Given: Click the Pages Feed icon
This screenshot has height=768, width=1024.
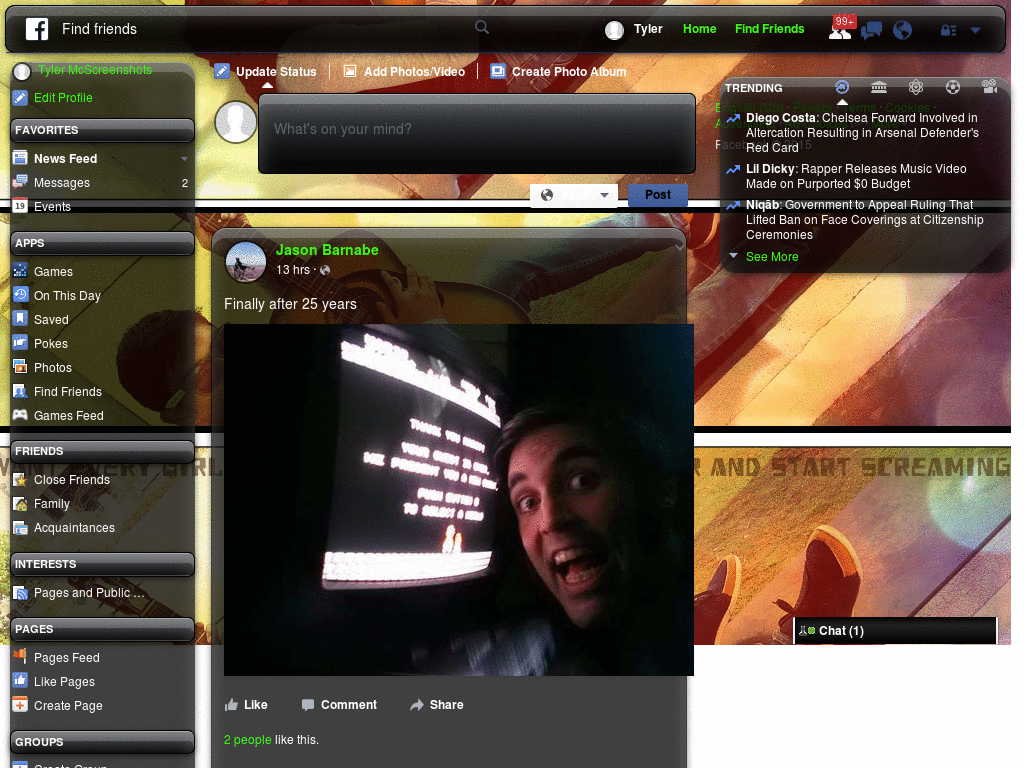Looking at the screenshot, I should 20,656.
